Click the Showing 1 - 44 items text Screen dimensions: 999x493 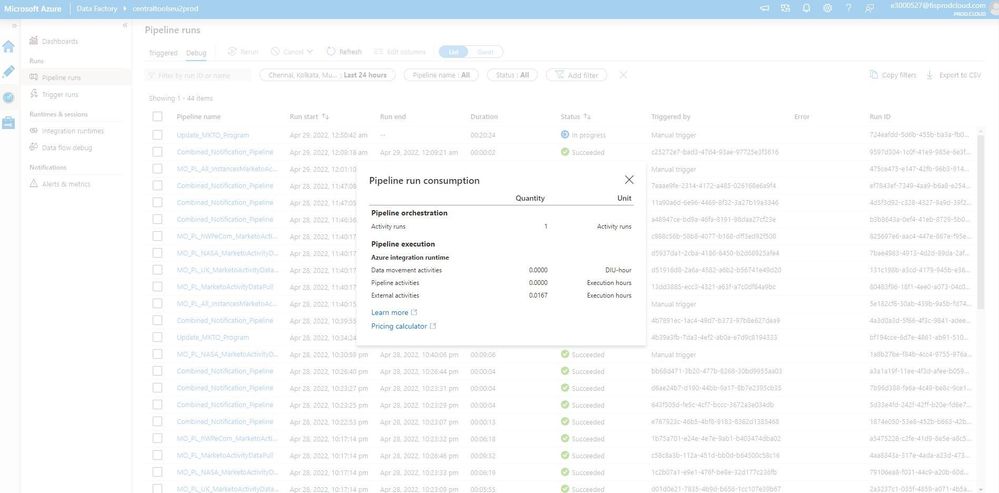[x=181, y=99]
